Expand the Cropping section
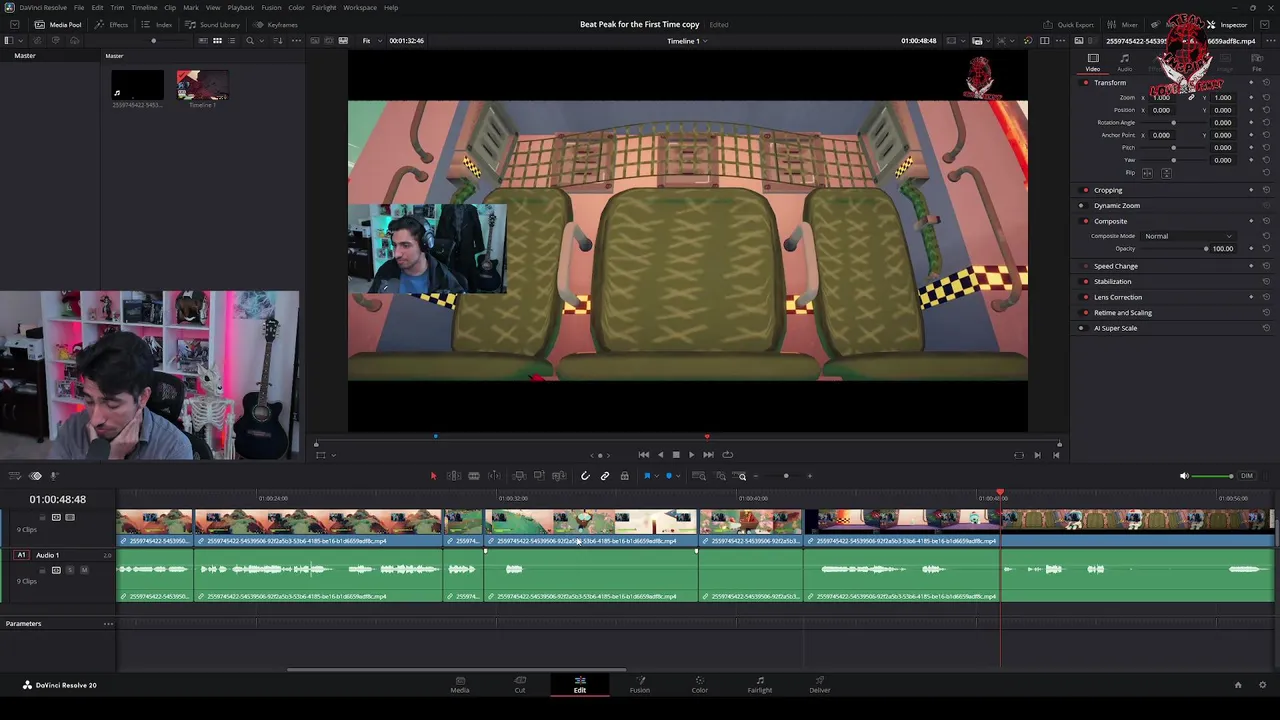The image size is (1280, 720). click(x=1108, y=190)
